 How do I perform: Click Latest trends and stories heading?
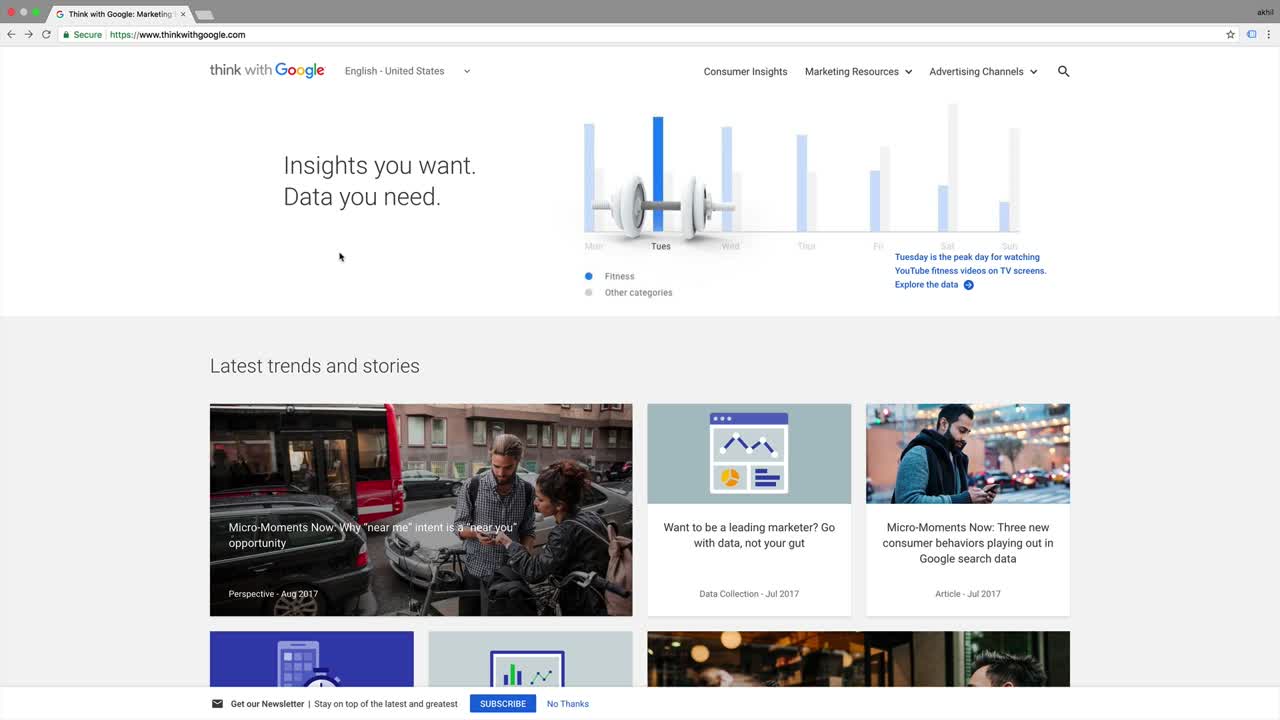(315, 366)
